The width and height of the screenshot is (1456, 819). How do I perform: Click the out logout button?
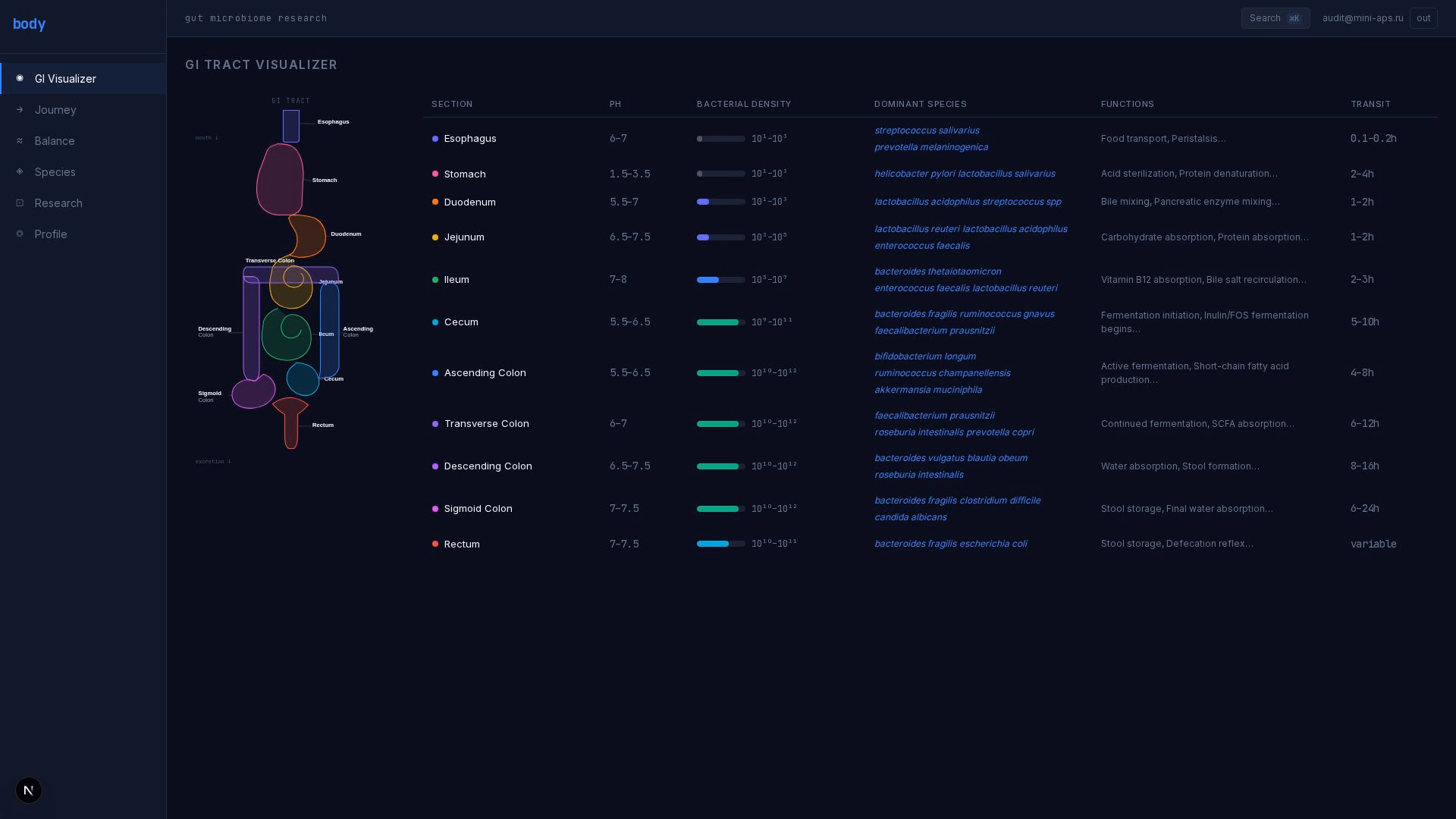click(x=1423, y=18)
